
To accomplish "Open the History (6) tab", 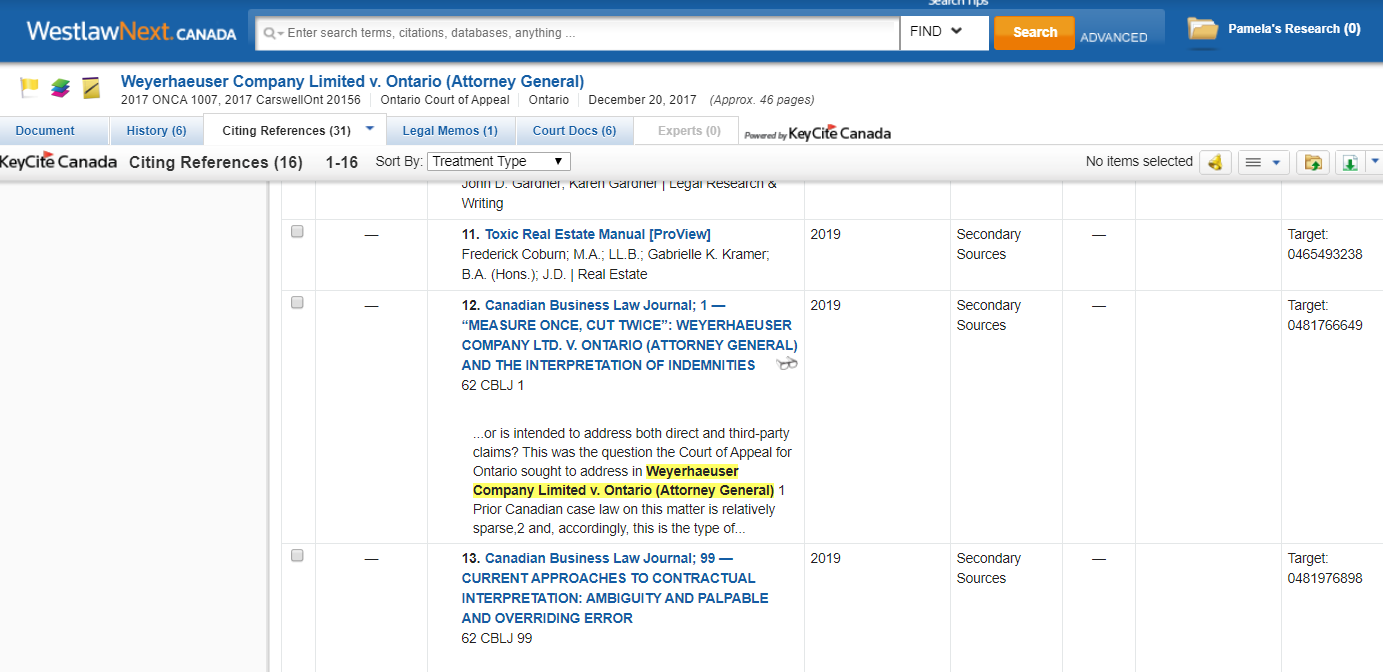I will coord(156,131).
